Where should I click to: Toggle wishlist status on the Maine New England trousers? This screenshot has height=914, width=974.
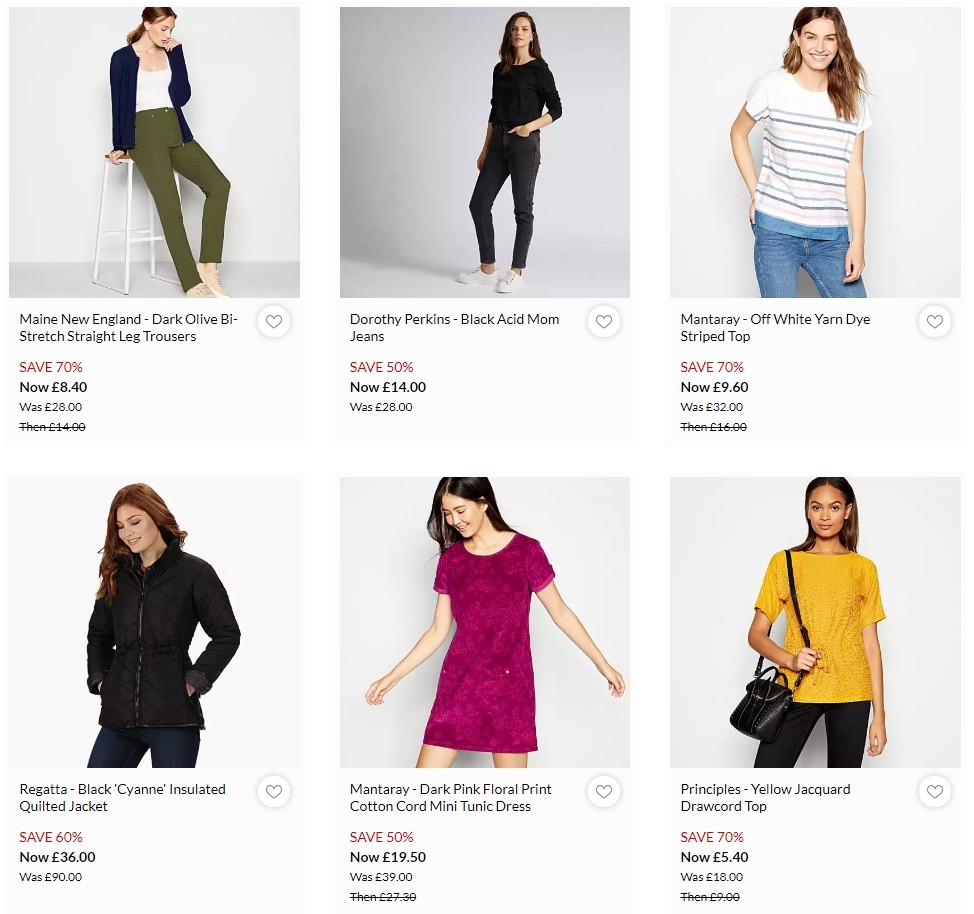coord(274,322)
